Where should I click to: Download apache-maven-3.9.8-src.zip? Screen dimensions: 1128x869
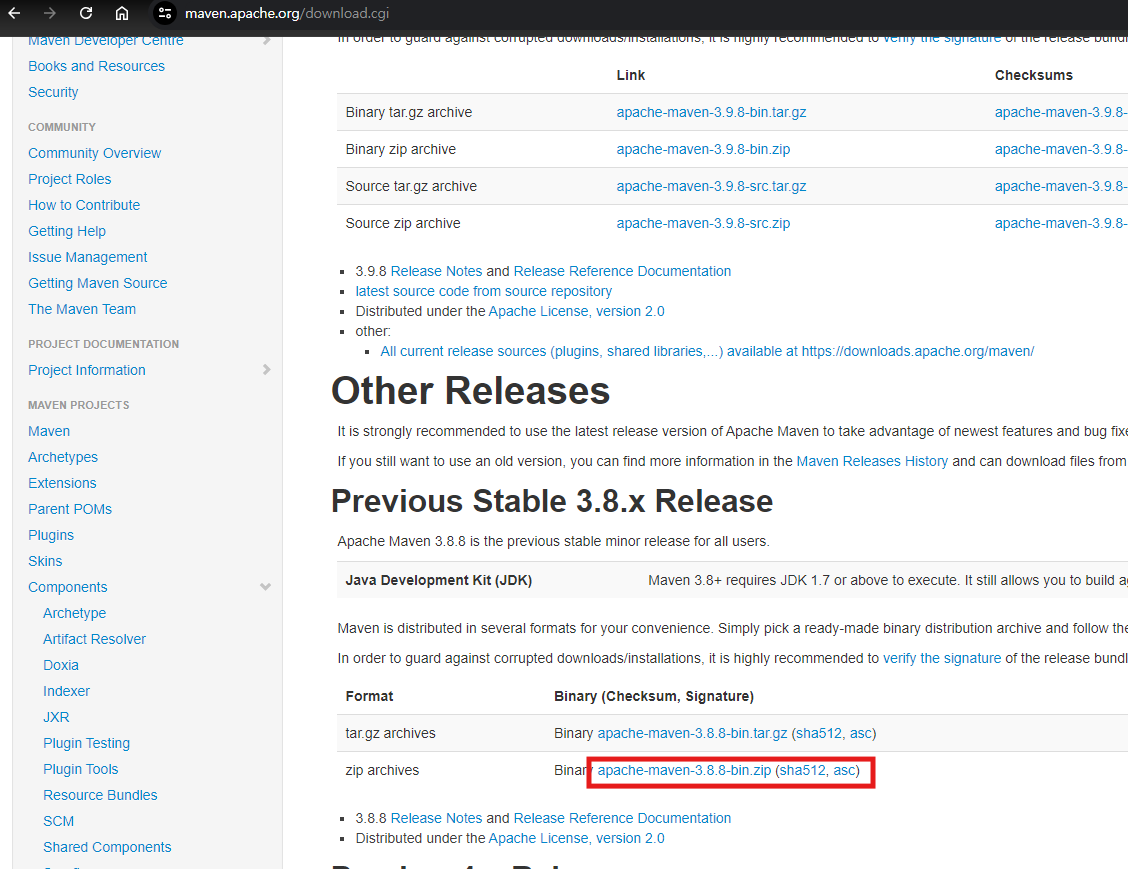703,223
